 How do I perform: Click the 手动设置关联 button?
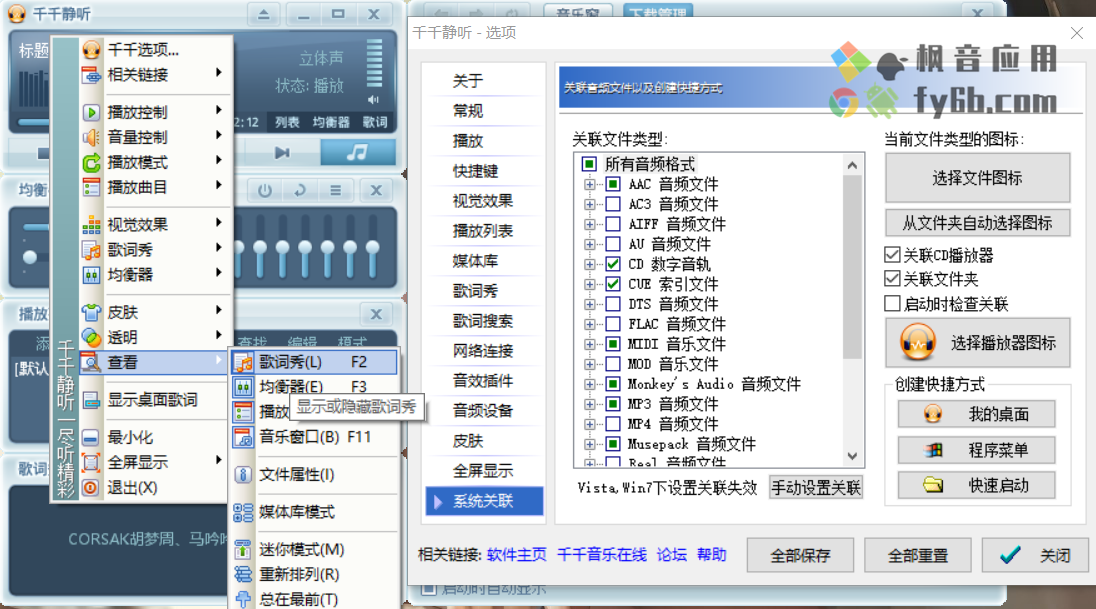tap(816, 488)
